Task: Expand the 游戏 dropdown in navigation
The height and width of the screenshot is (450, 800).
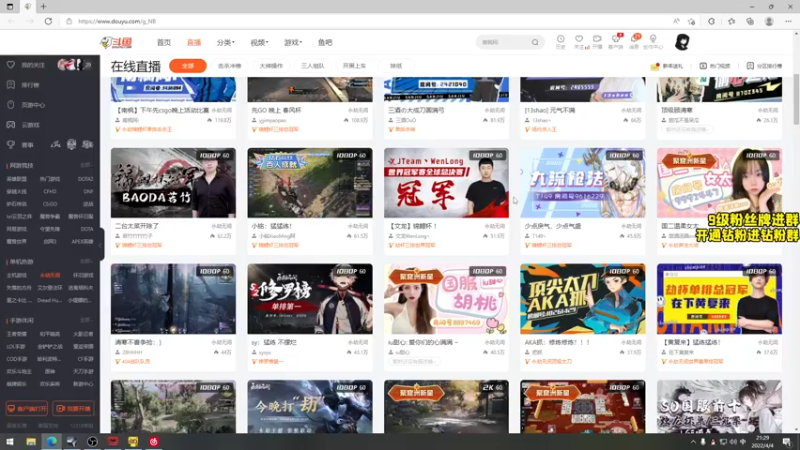Action: point(293,42)
